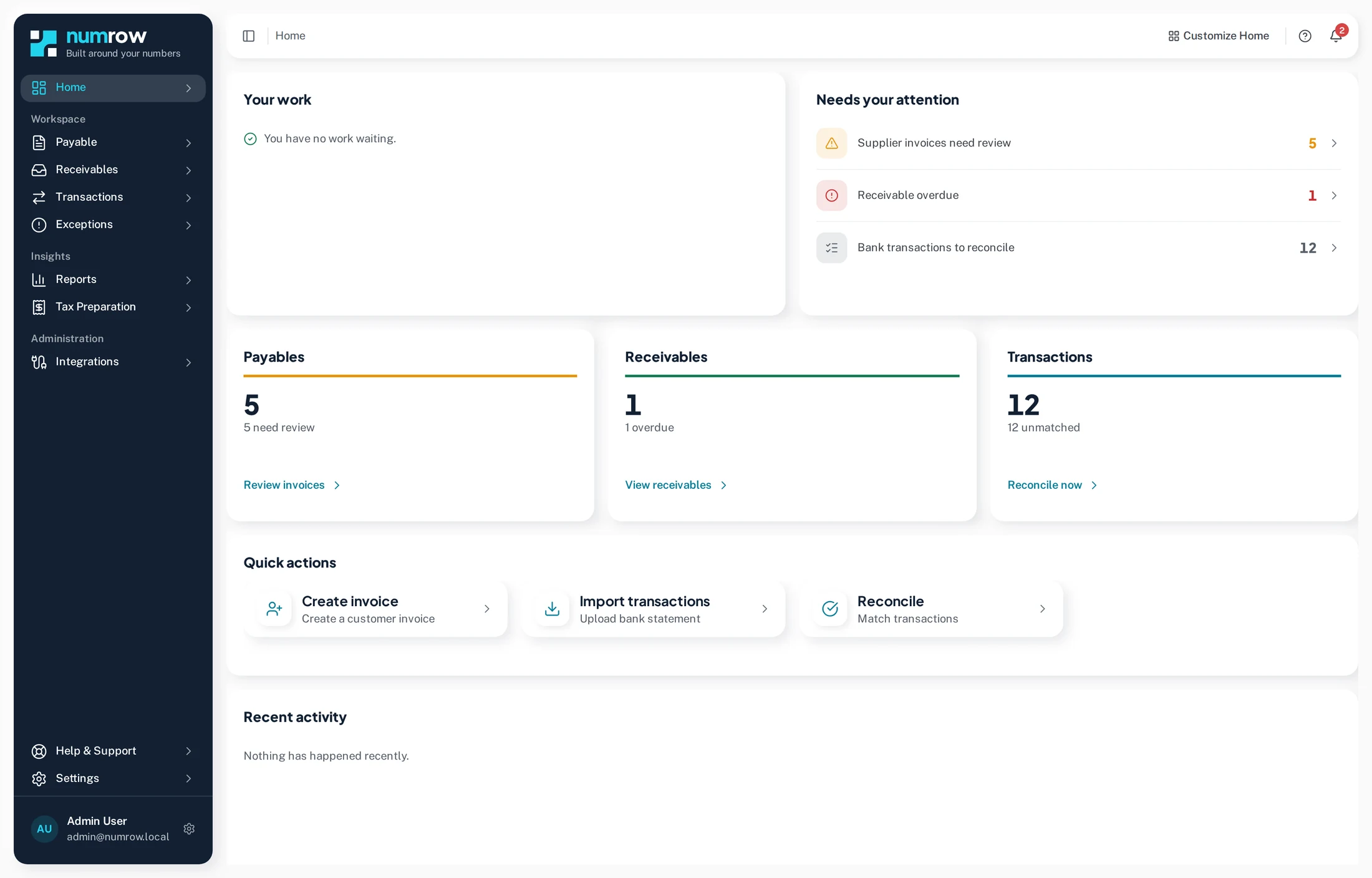Click the Receivable overdue red alert icon
This screenshot has height=878, width=1372.
[x=831, y=196]
